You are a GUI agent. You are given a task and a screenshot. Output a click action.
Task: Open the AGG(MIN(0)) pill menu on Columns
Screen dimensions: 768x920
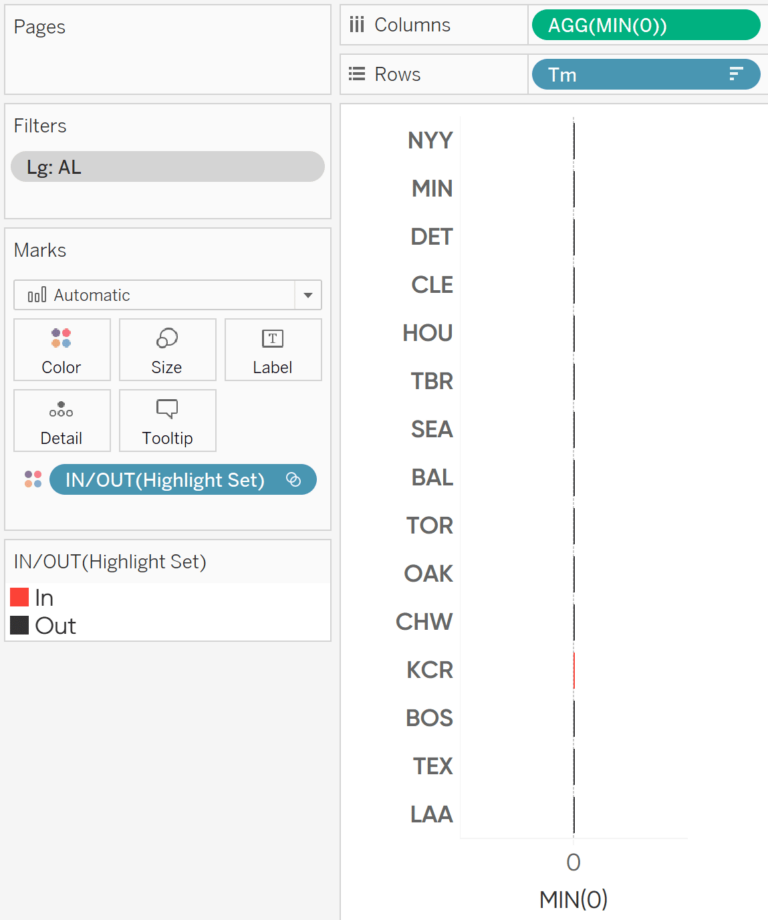coord(645,25)
